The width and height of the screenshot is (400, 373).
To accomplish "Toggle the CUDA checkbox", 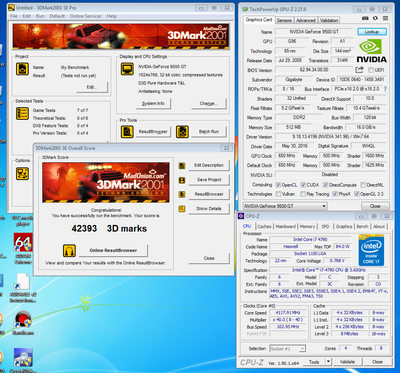I will coord(303,185).
